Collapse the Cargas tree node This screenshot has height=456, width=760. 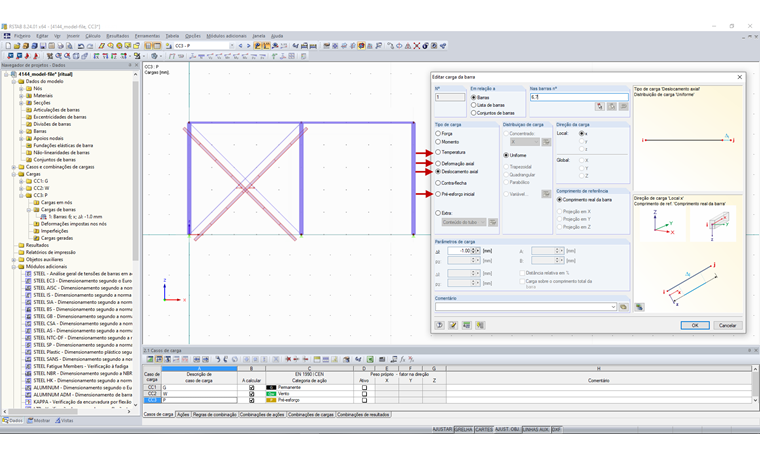(x=14, y=174)
